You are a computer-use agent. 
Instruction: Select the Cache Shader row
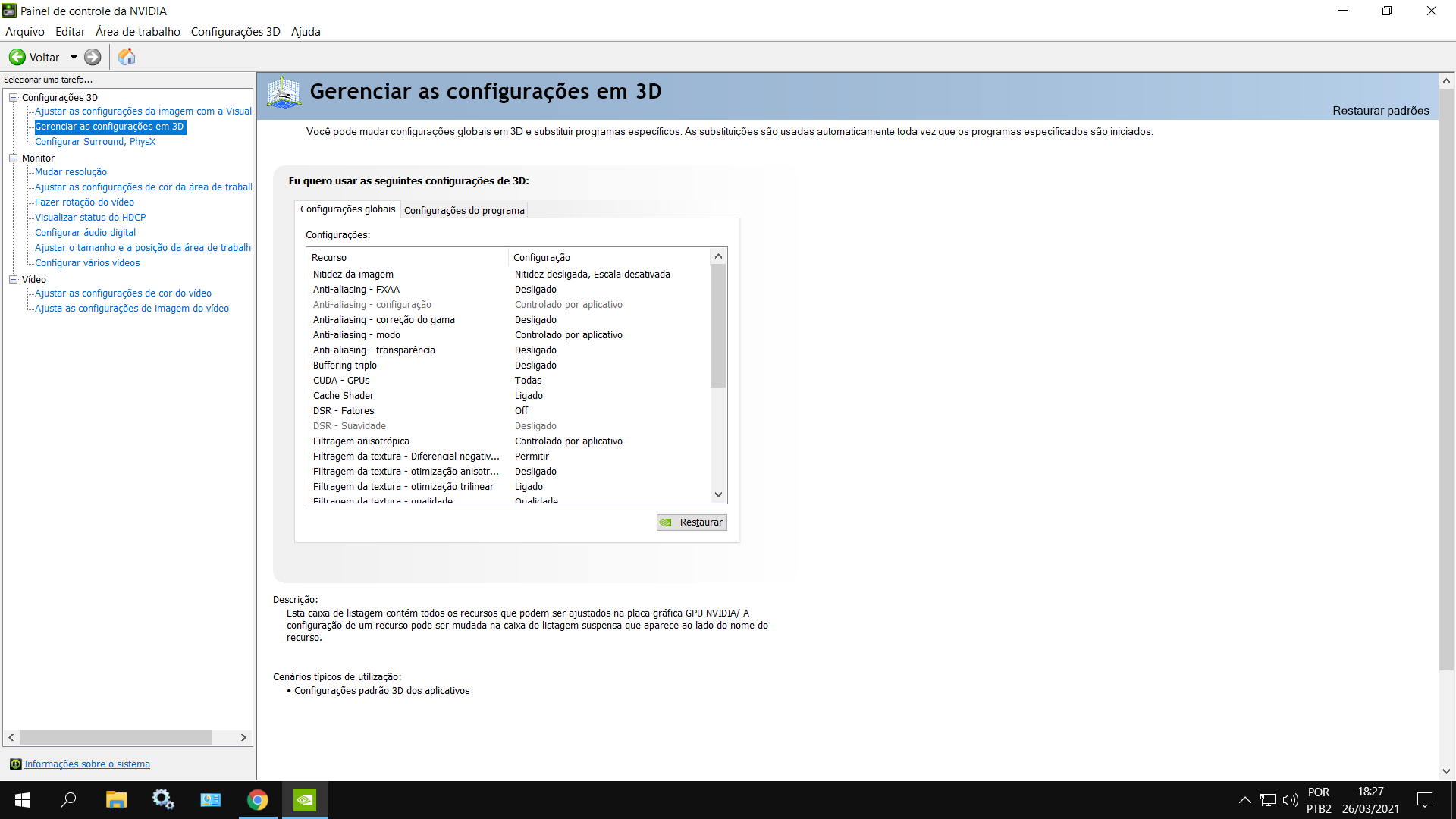(509, 396)
